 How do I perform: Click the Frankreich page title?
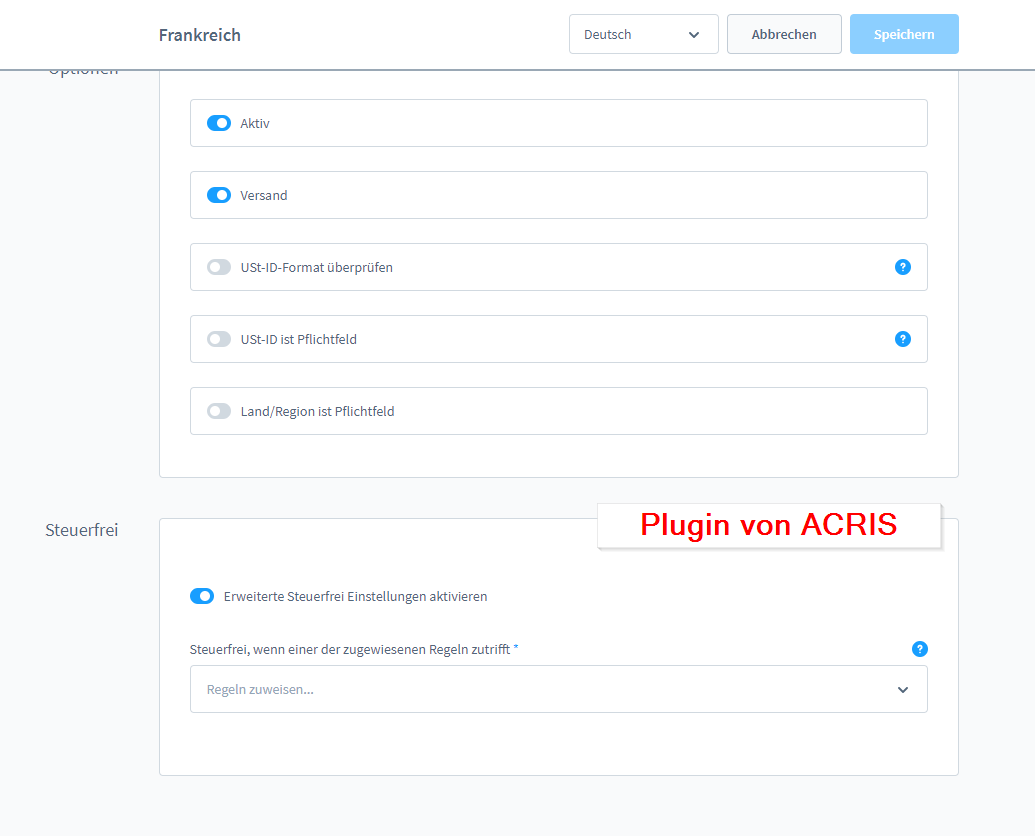click(x=199, y=35)
